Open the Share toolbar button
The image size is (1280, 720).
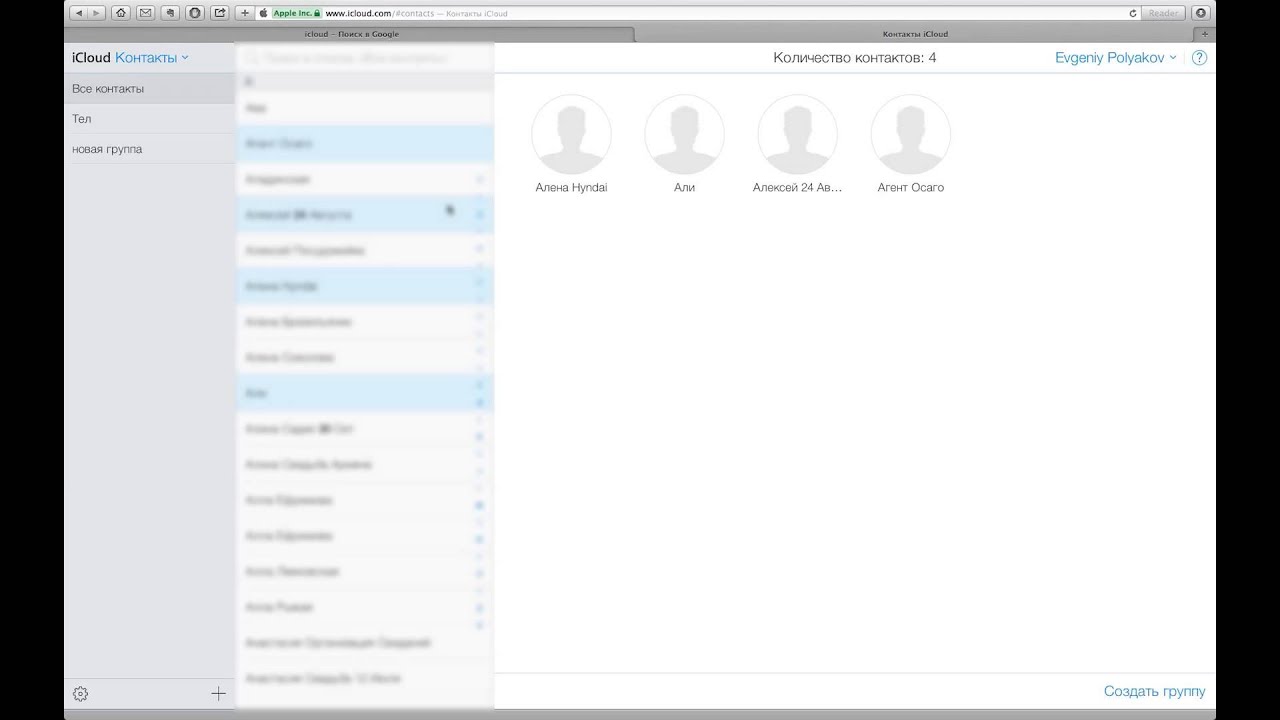[x=219, y=13]
